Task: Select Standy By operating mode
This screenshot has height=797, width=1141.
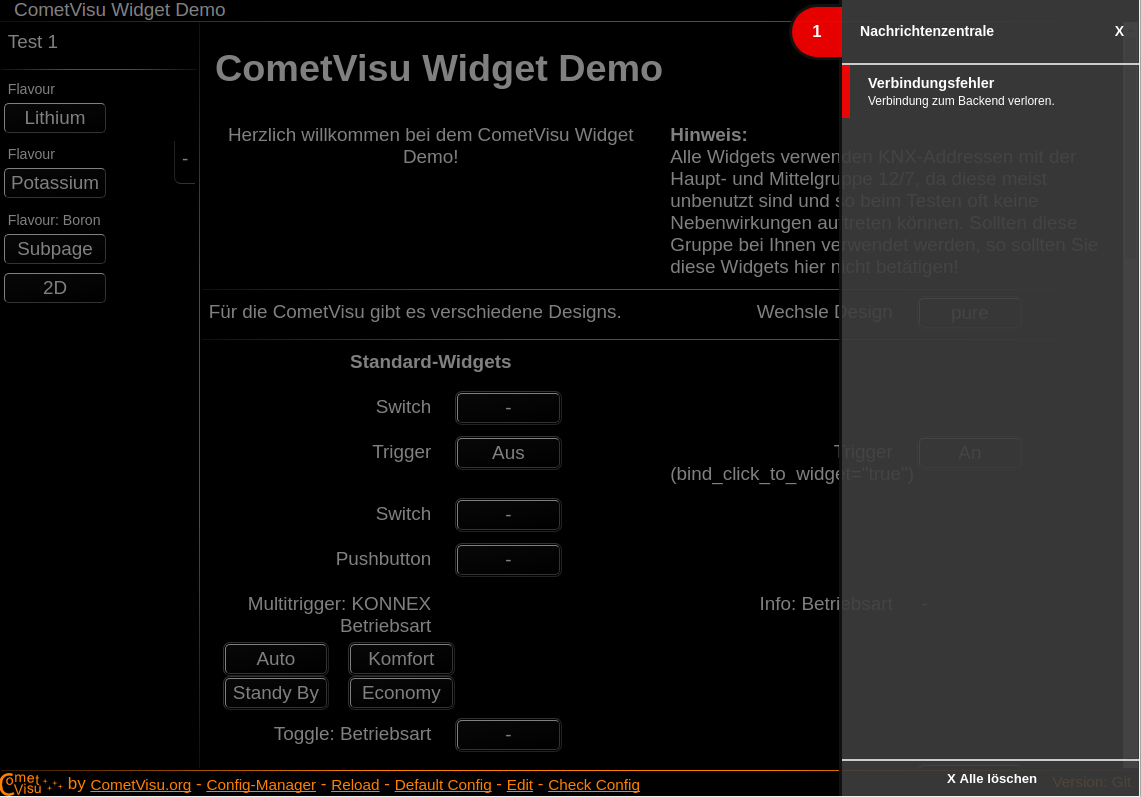Action: coord(276,693)
